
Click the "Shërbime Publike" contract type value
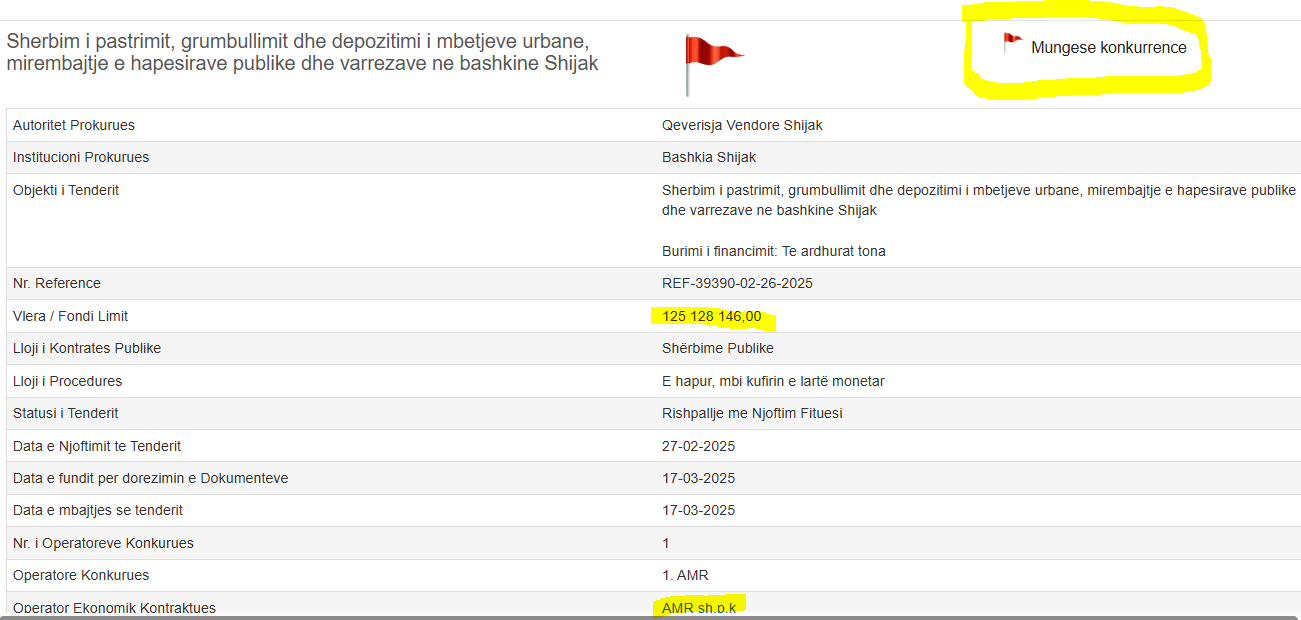tap(717, 348)
